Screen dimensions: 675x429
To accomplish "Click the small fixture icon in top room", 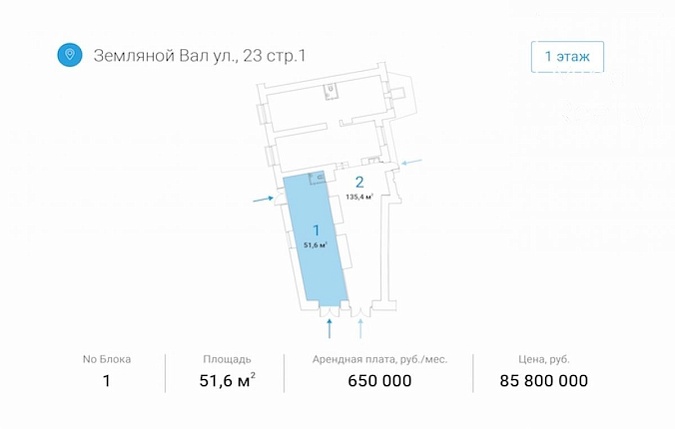I will coord(330,92).
